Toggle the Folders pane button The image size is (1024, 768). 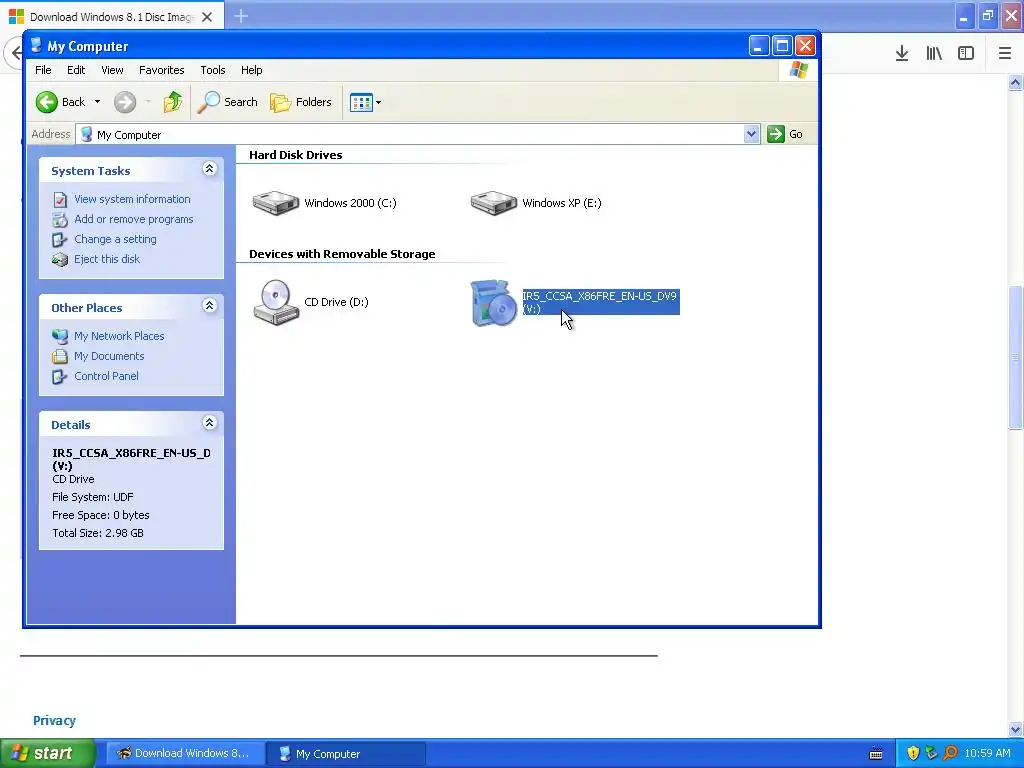301,102
